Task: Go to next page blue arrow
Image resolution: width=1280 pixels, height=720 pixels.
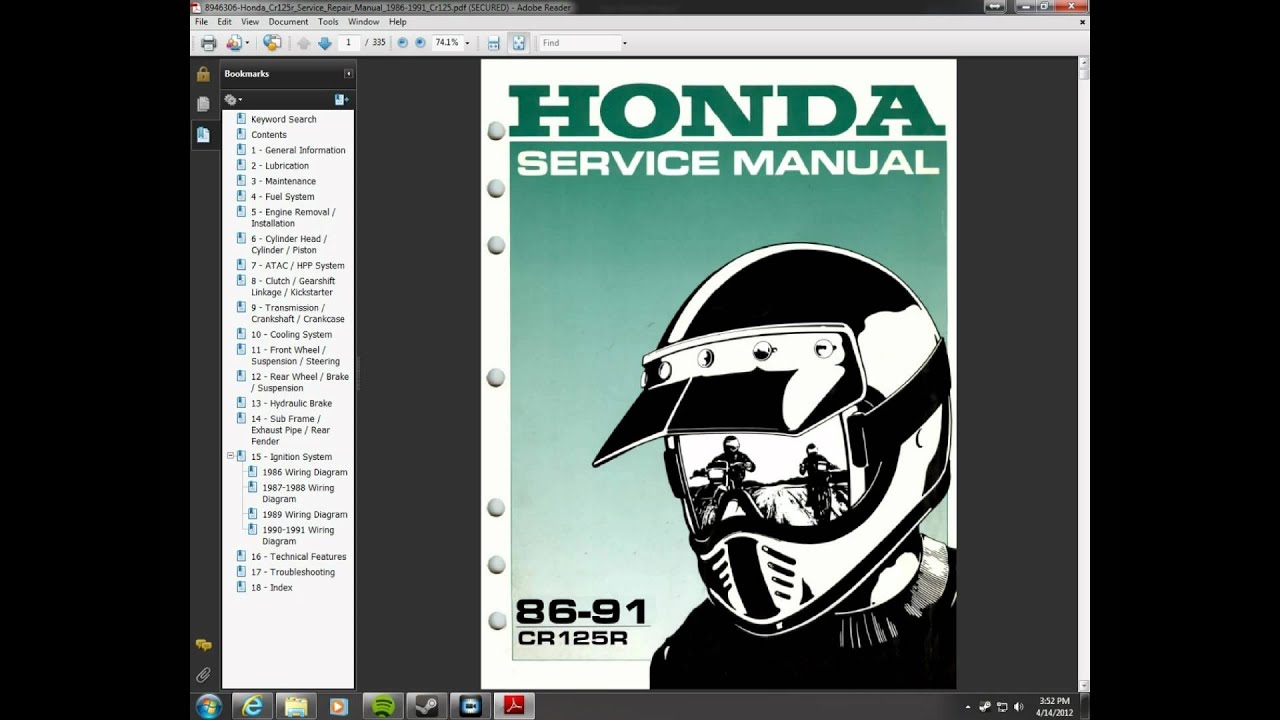Action: 324,43
